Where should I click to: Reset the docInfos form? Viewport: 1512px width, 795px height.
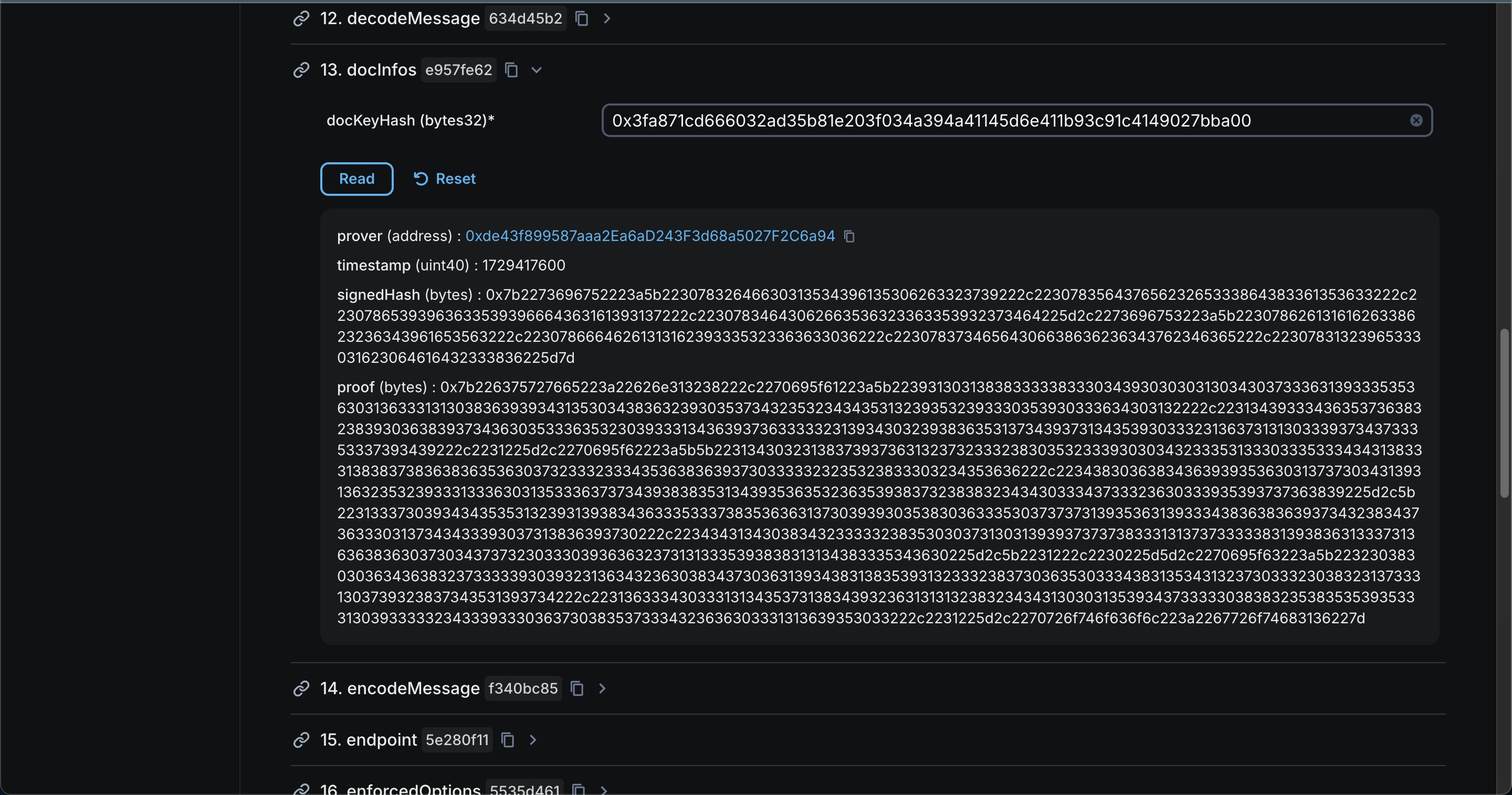coord(444,179)
